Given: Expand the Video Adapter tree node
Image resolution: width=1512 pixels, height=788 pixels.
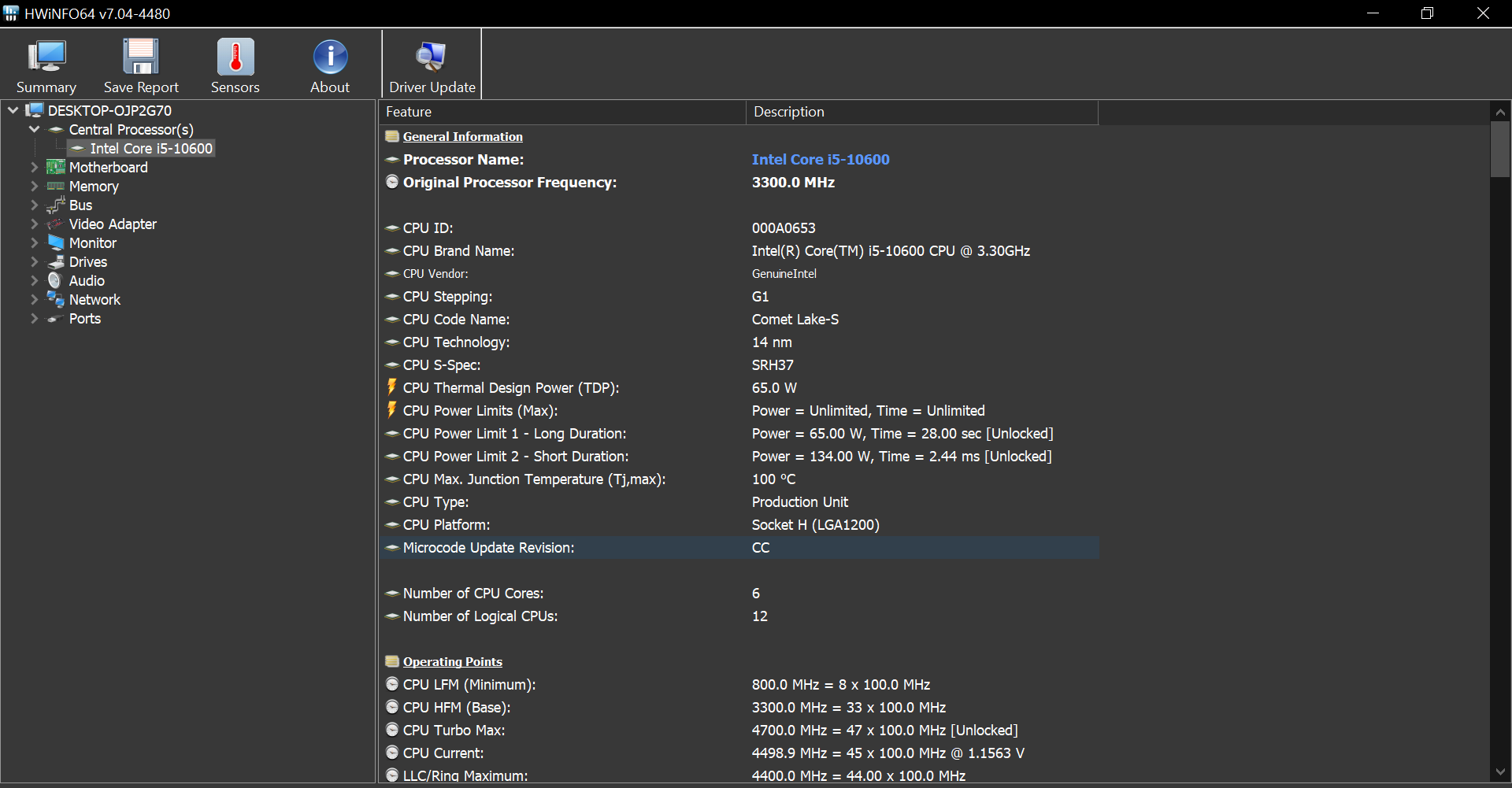Looking at the screenshot, I should [34, 224].
